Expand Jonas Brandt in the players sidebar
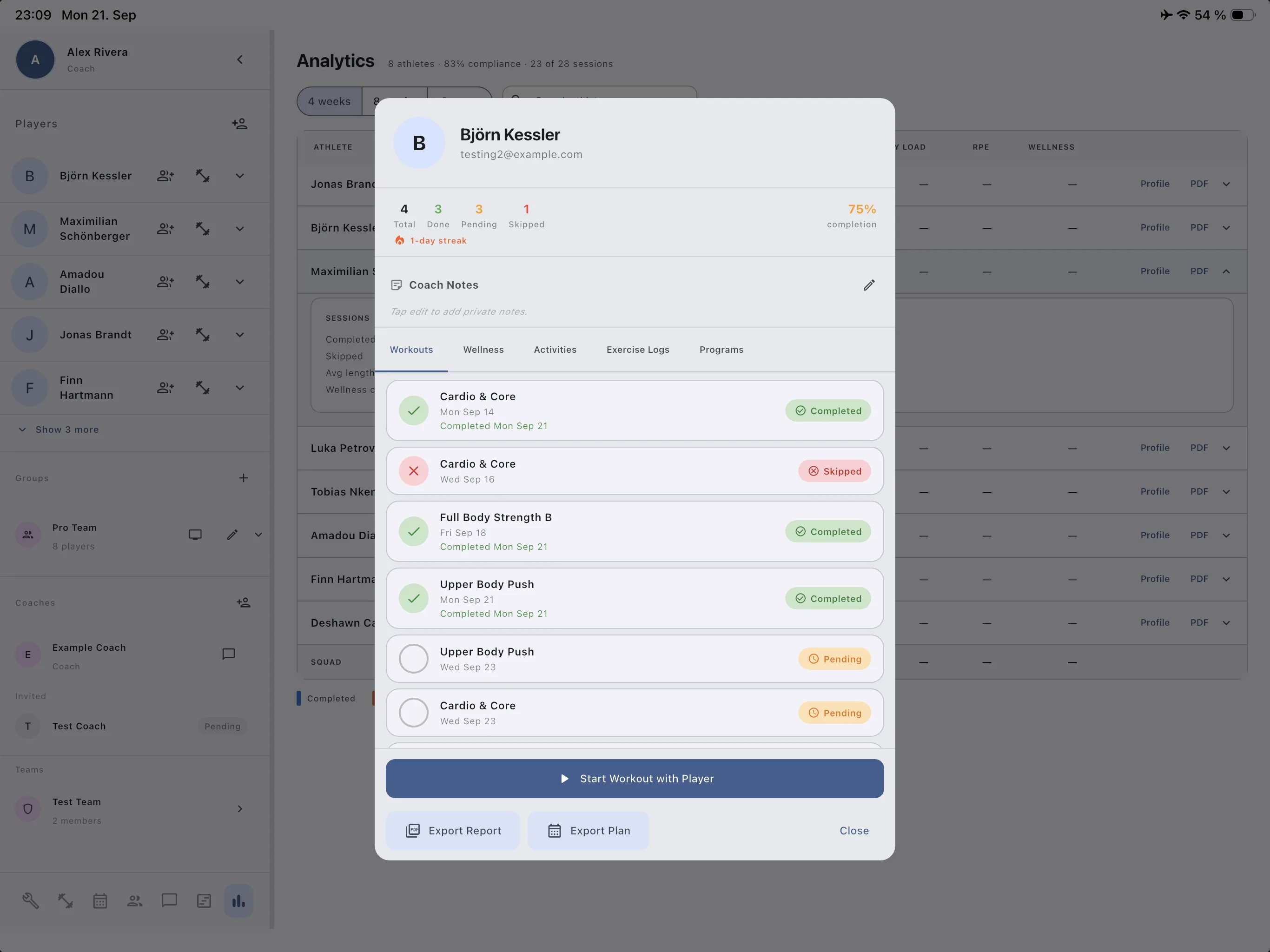 point(239,335)
